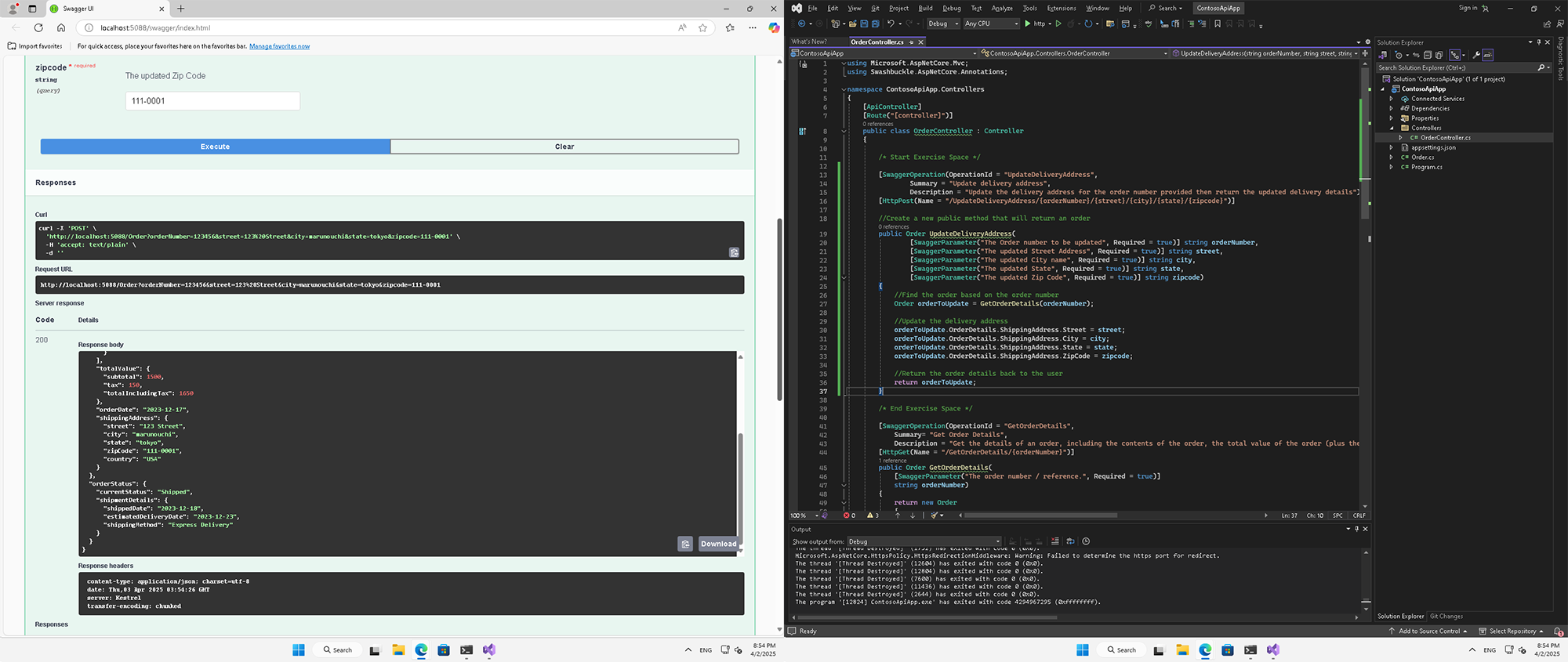Click Save All in Visual Studio toolbar
The image size is (1568, 662).
click(x=875, y=24)
